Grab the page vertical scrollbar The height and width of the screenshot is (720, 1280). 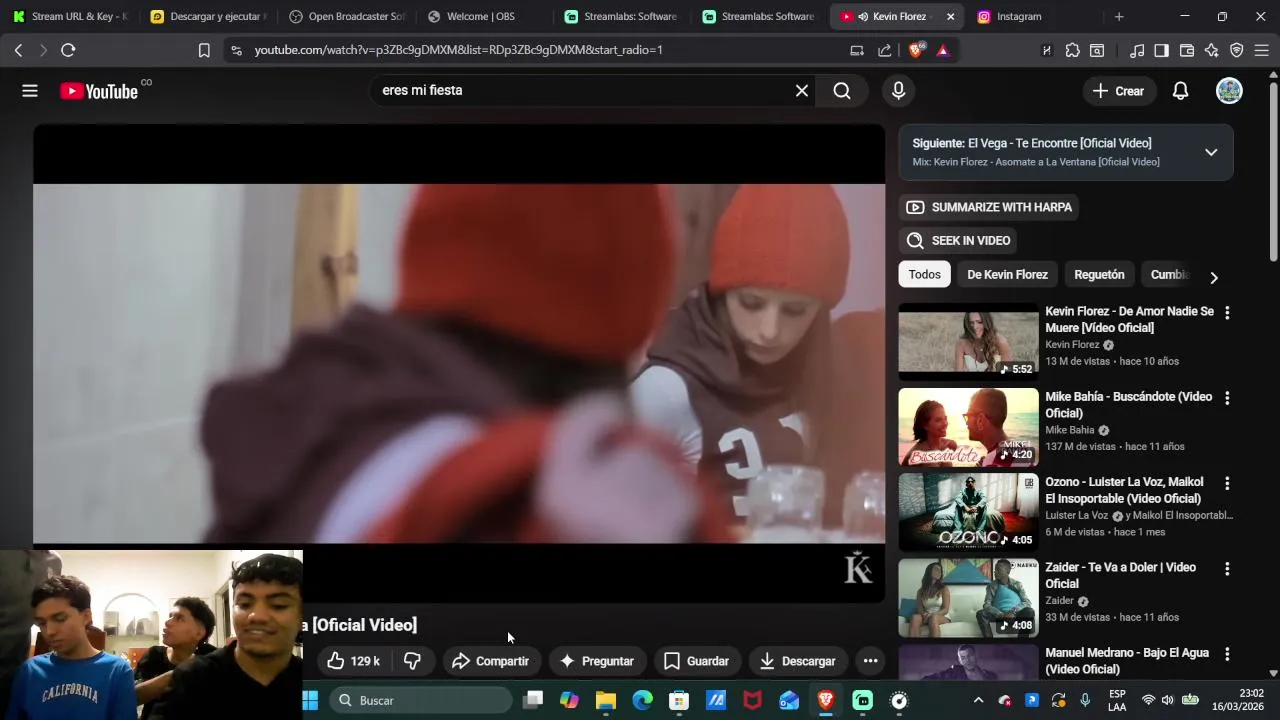(1273, 170)
